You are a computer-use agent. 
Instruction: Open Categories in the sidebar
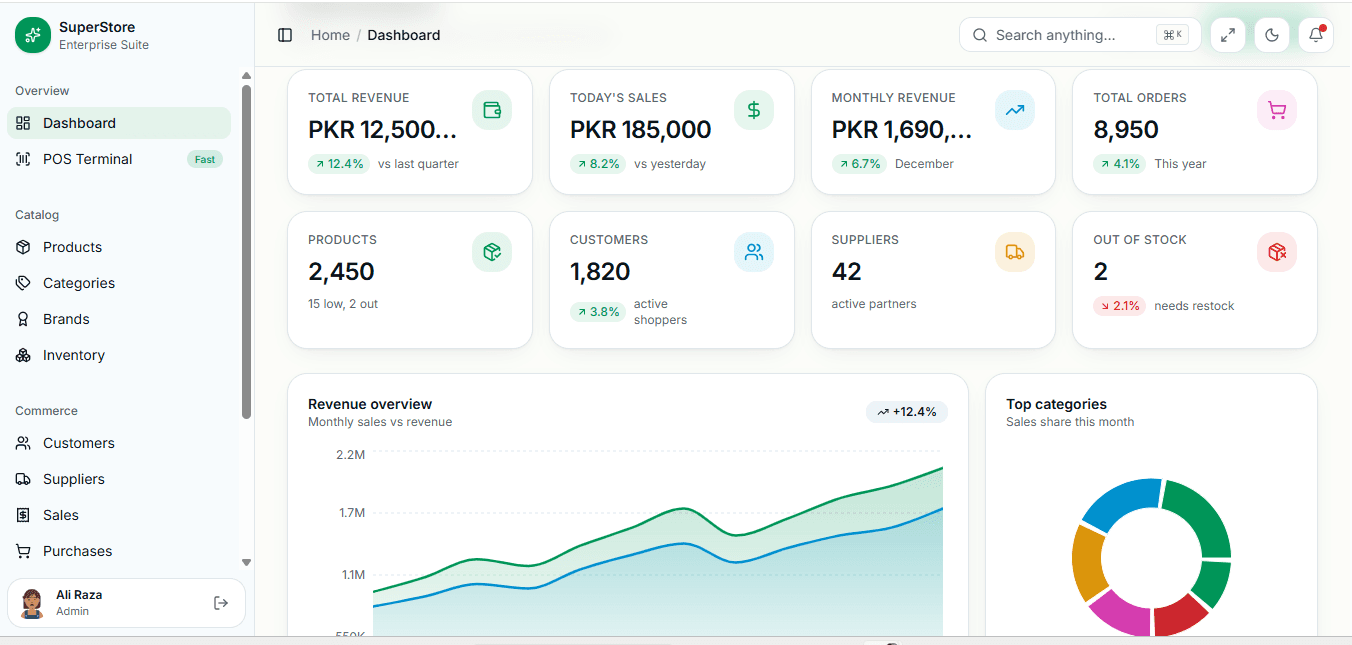[119, 283]
